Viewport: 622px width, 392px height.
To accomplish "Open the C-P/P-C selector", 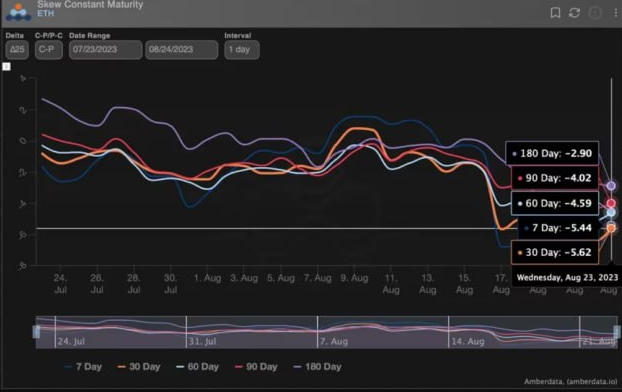I will 48,50.
